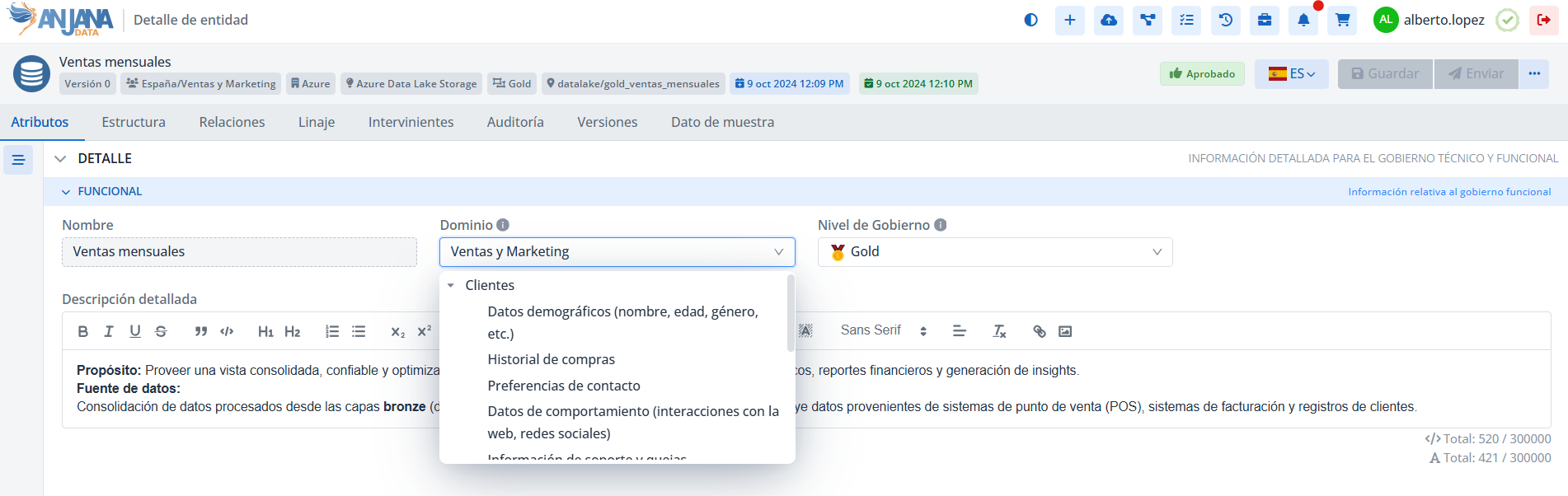Screen dimensions: 1568x496
Task: Toggle bold formatting in editor
Action: pos(82,331)
